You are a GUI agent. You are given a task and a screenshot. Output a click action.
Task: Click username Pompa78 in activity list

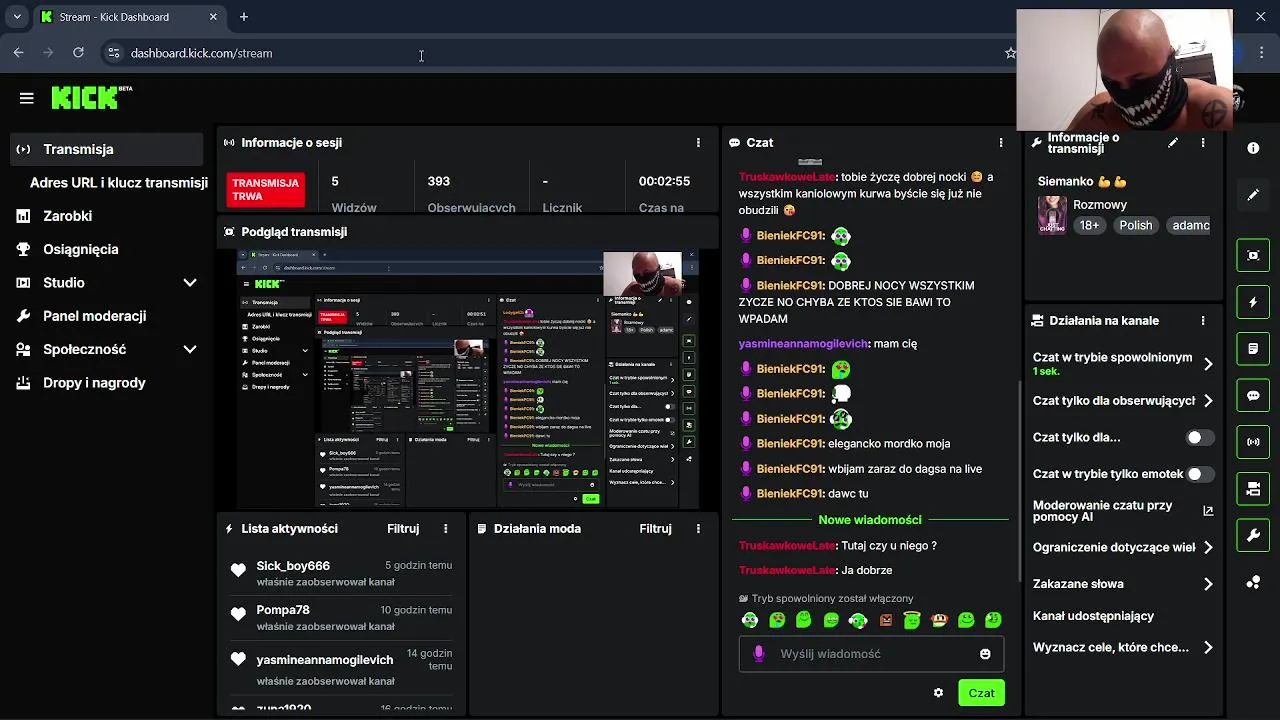pos(283,610)
